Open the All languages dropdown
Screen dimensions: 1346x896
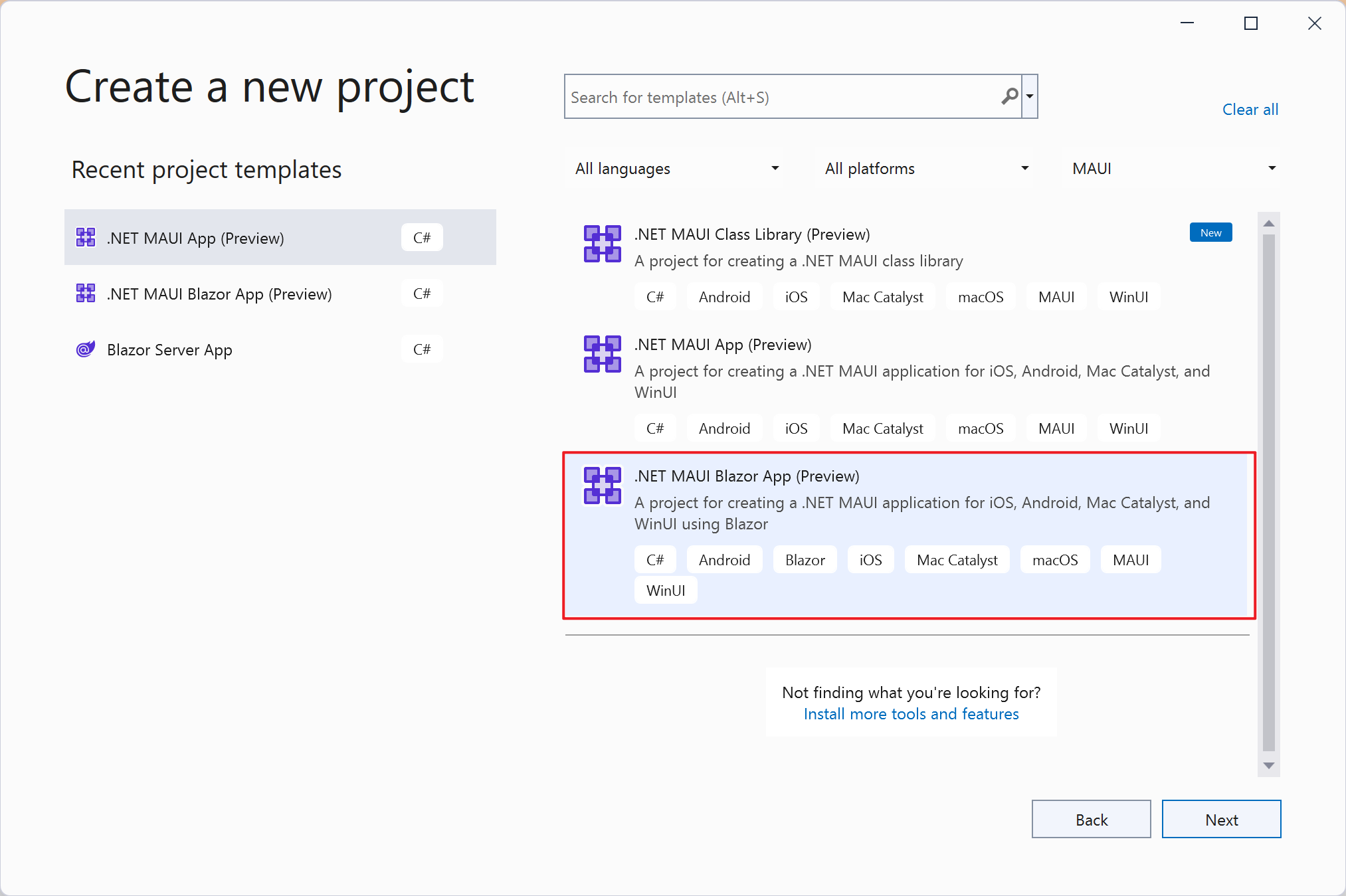click(675, 169)
